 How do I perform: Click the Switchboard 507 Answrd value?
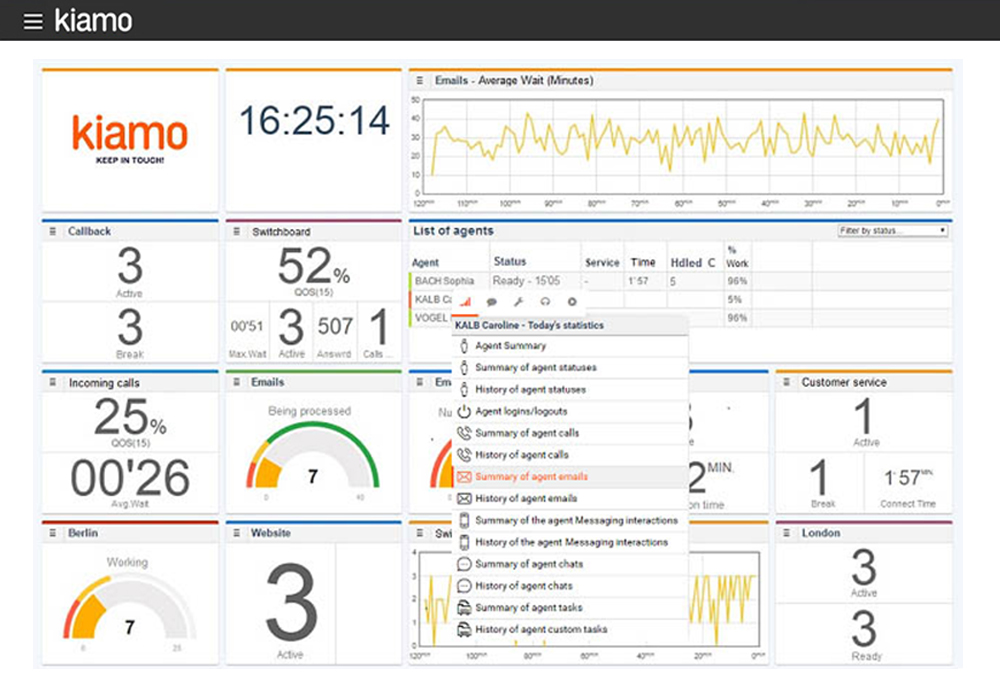point(335,326)
